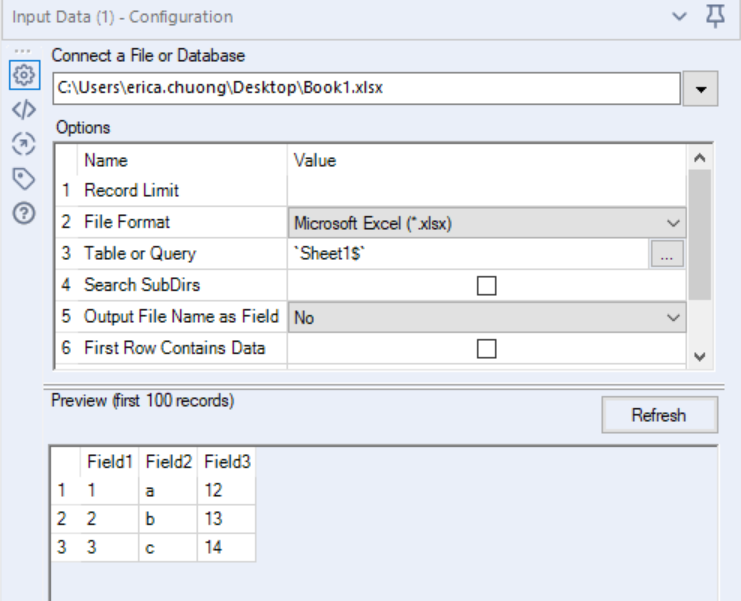Viewport: 741px width, 601px height.
Task: Click the Field3 preview column header
Action: tap(227, 462)
